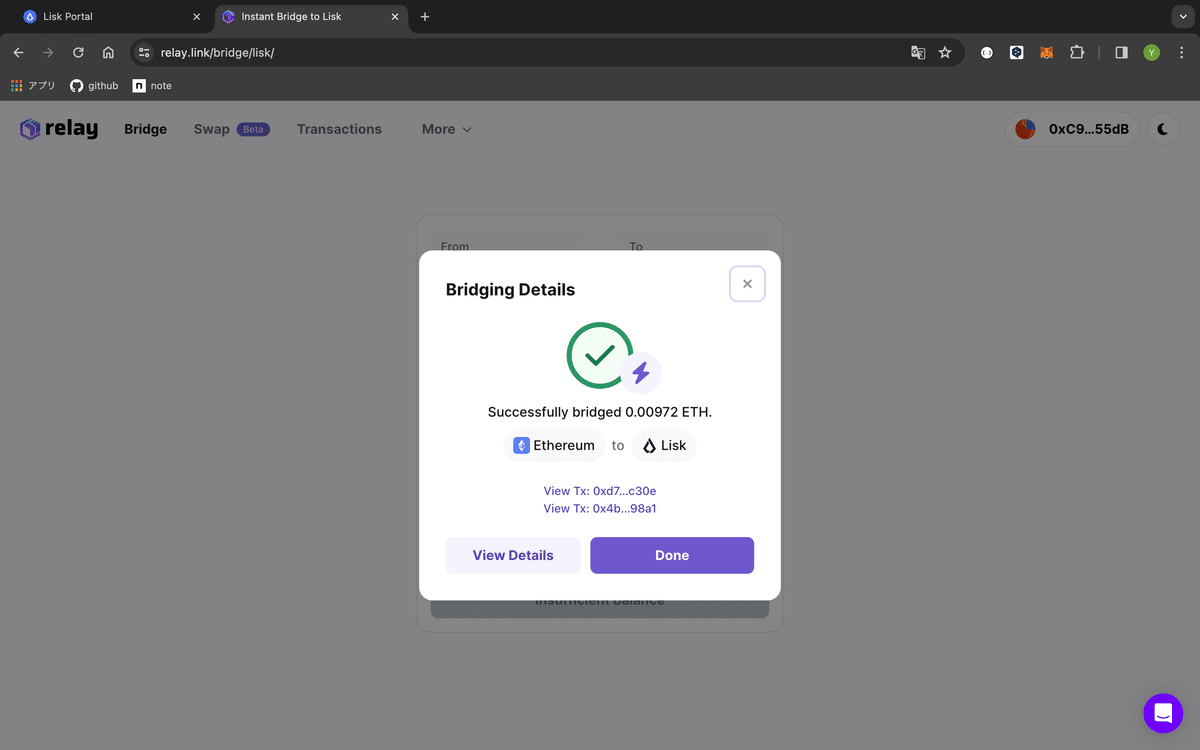Open the extensions puzzle menu
Image resolution: width=1200 pixels, height=750 pixels.
point(1077,52)
